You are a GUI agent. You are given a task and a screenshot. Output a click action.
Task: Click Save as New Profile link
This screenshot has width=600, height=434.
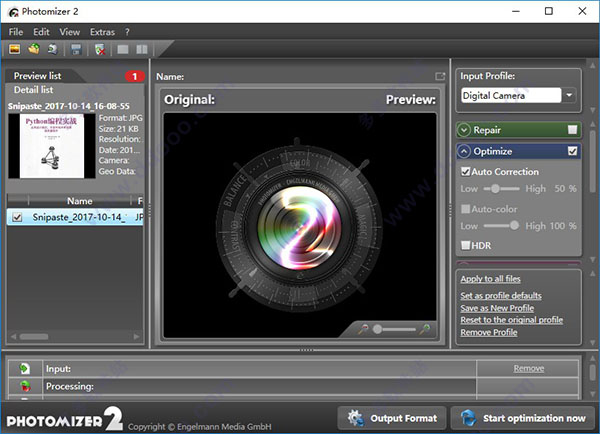point(497,308)
